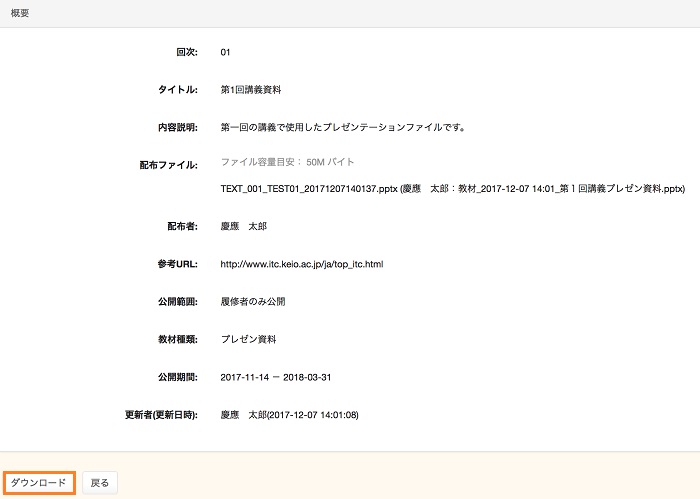The height and width of the screenshot is (499, 700).
Task: Open the TEXT_001_TEST01 pptx file link
Action: (x=452, y=188)
